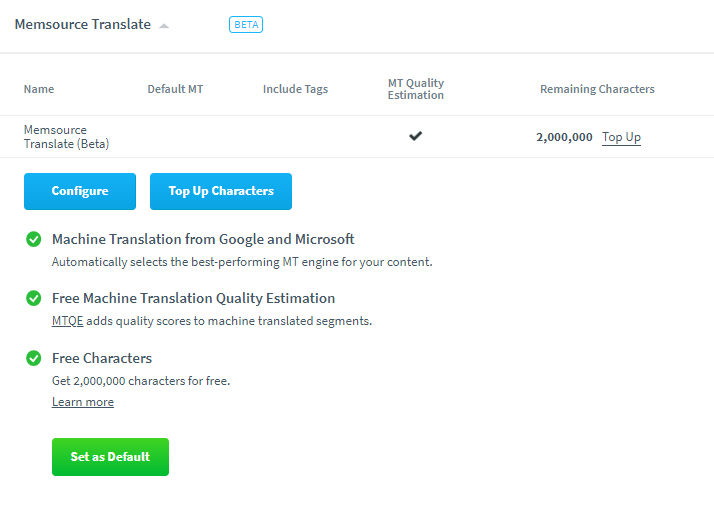
Task: Click the Memsource Translate section title
Action: tap(83, 25)
